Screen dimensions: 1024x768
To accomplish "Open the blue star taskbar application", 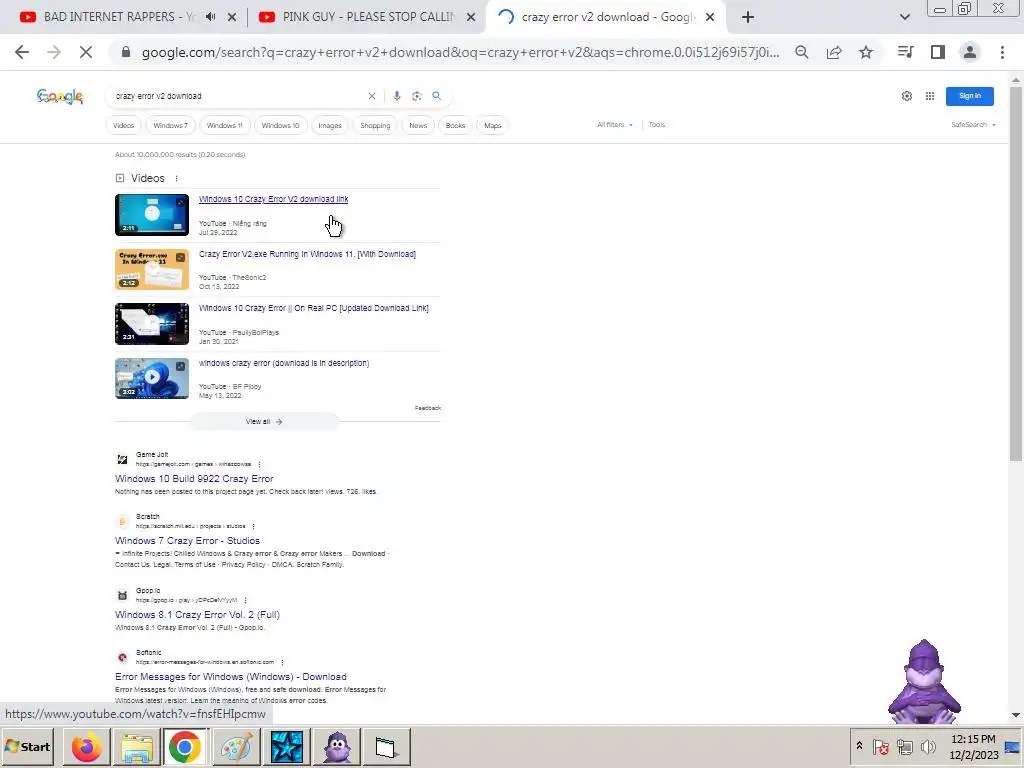I will [287, 747].
